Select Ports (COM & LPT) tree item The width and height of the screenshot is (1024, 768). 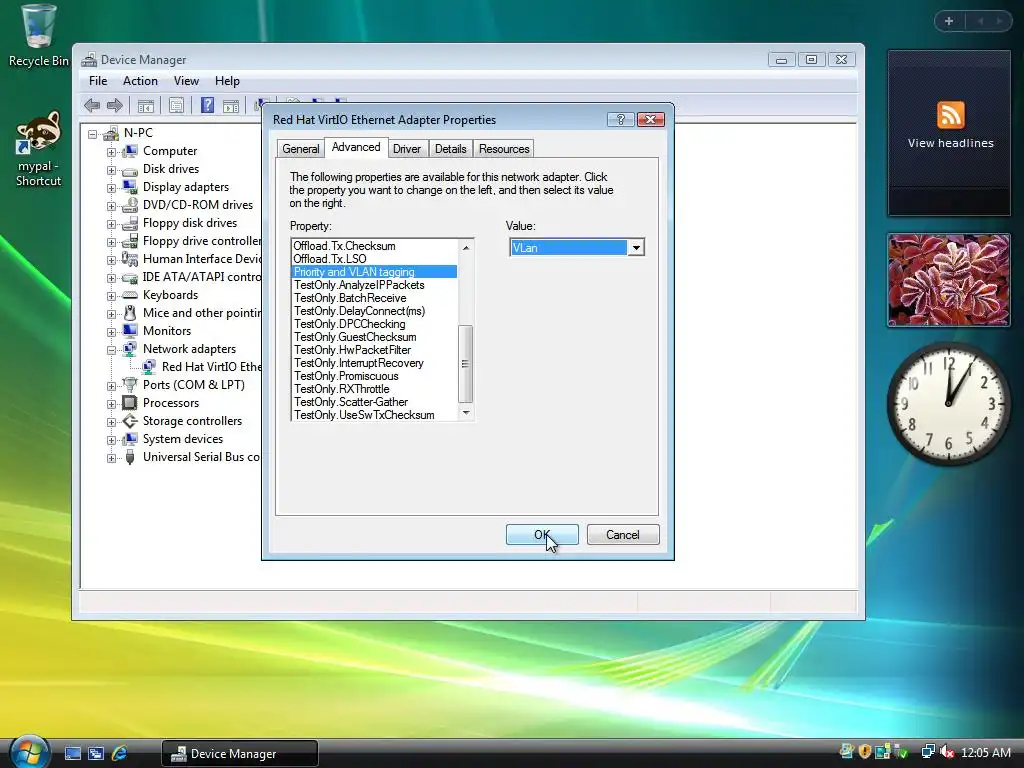(x=193, y=385)
